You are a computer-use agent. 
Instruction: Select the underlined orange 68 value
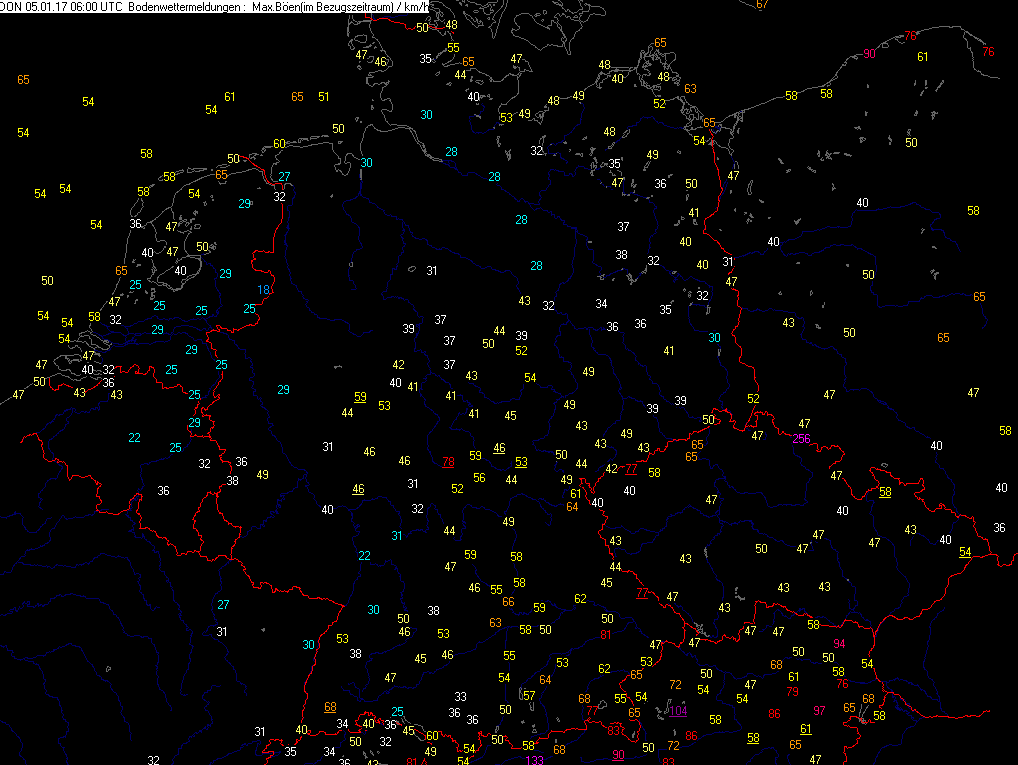pos(330,707)
